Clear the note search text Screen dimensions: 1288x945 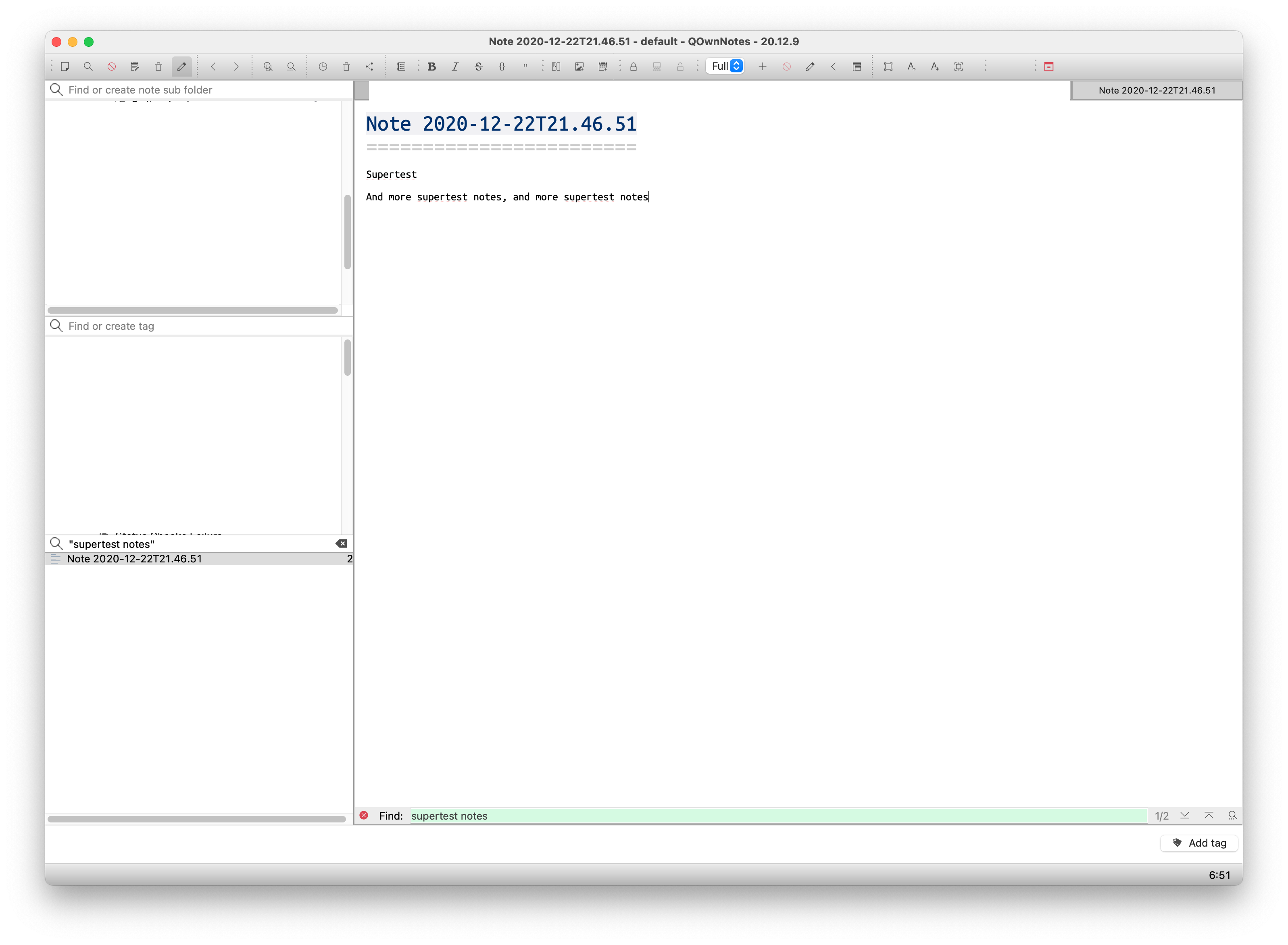tap(342, 544)
